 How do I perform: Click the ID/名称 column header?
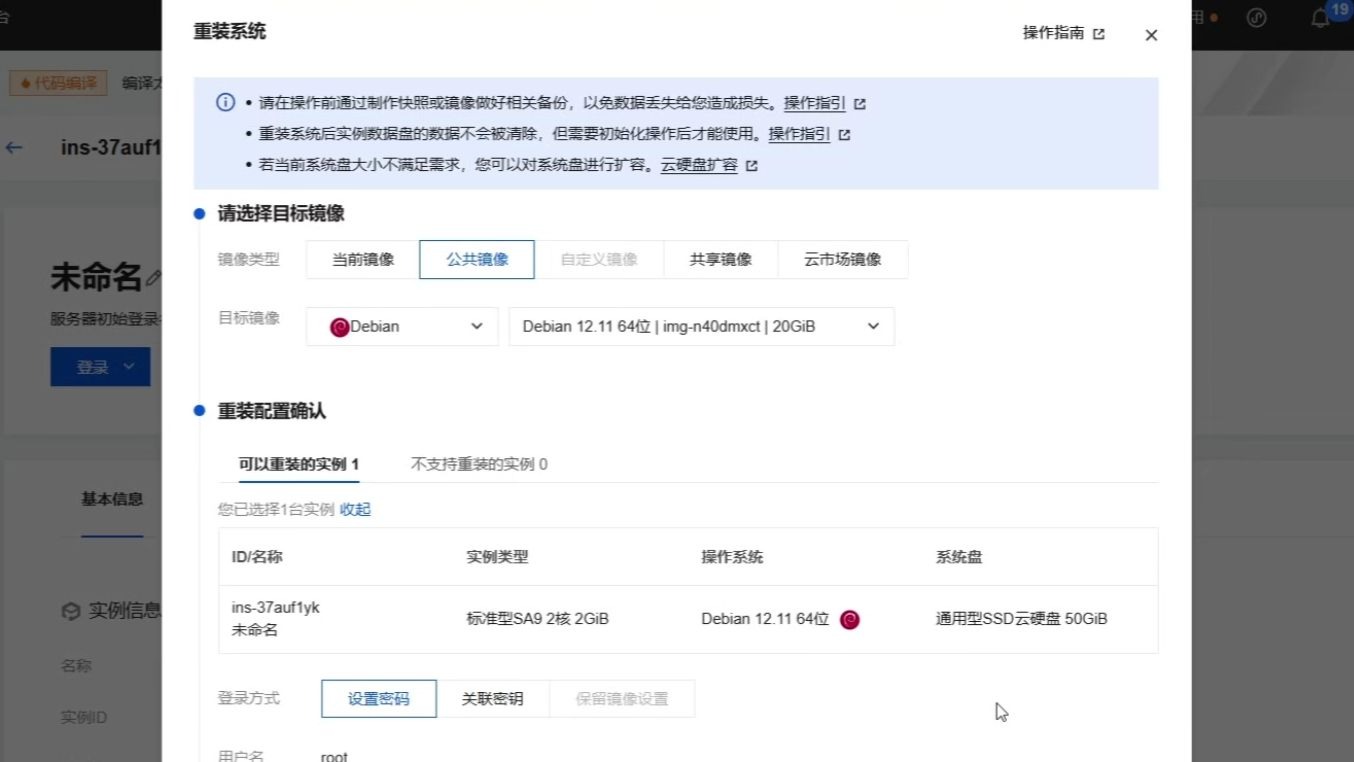coord(257,557)
